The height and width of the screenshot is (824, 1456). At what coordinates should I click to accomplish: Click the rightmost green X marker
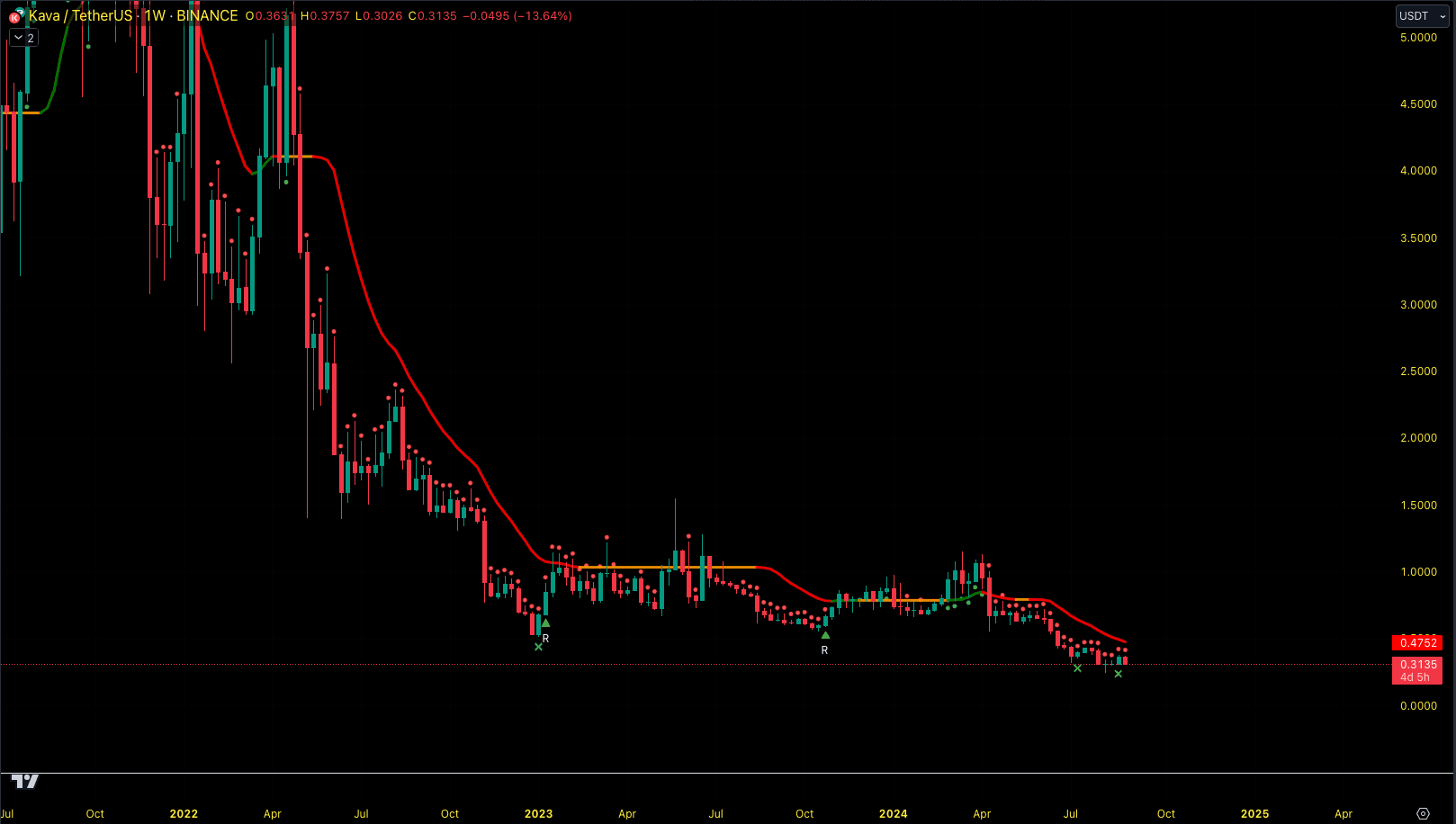point(1119,674)
